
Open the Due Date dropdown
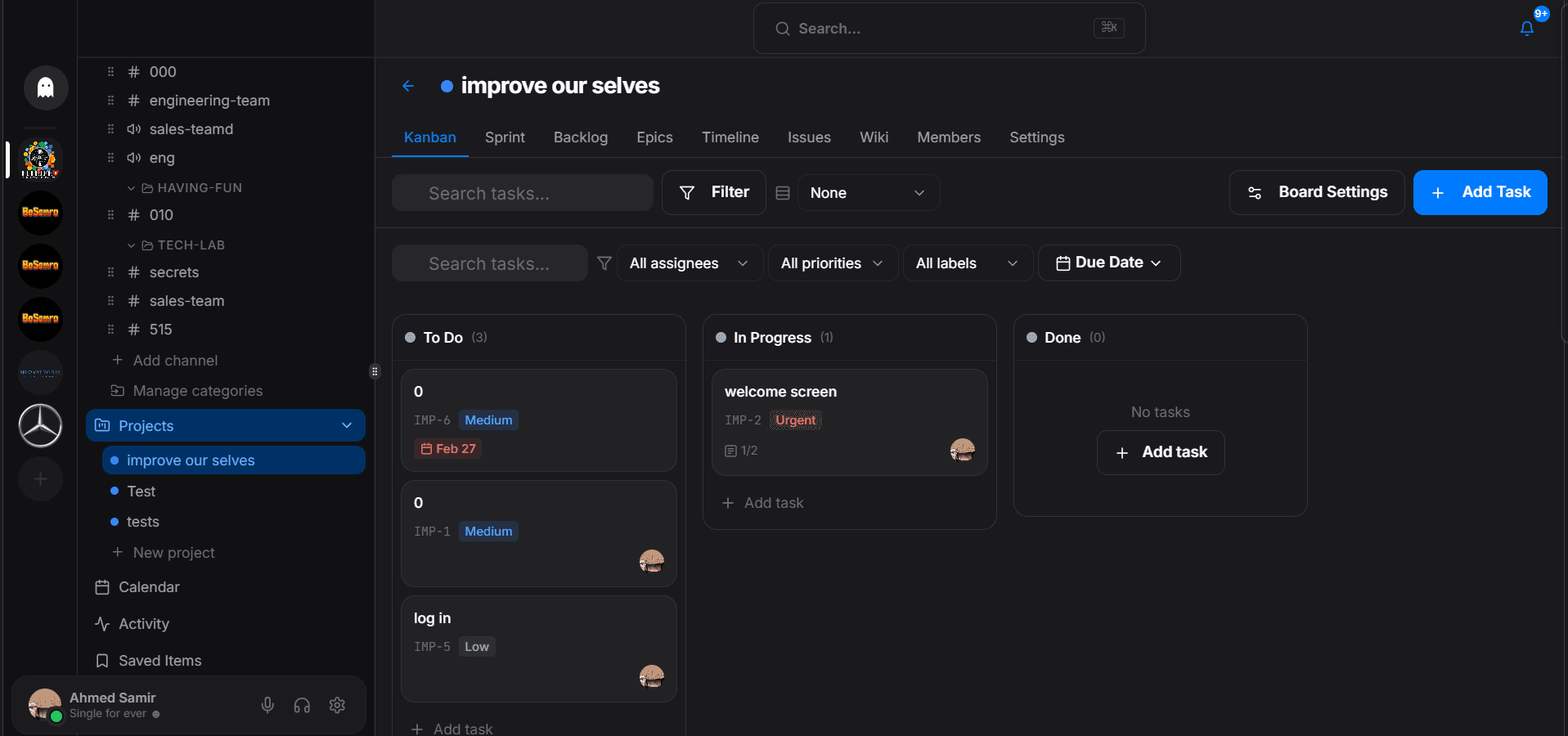(x=1109, y=263)
